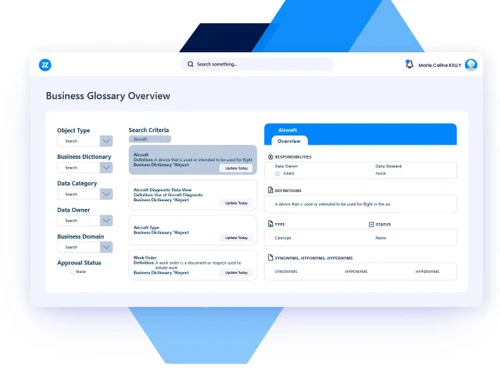Click the Type document icon
500x375 pixels.
click(x=270, y=224)
